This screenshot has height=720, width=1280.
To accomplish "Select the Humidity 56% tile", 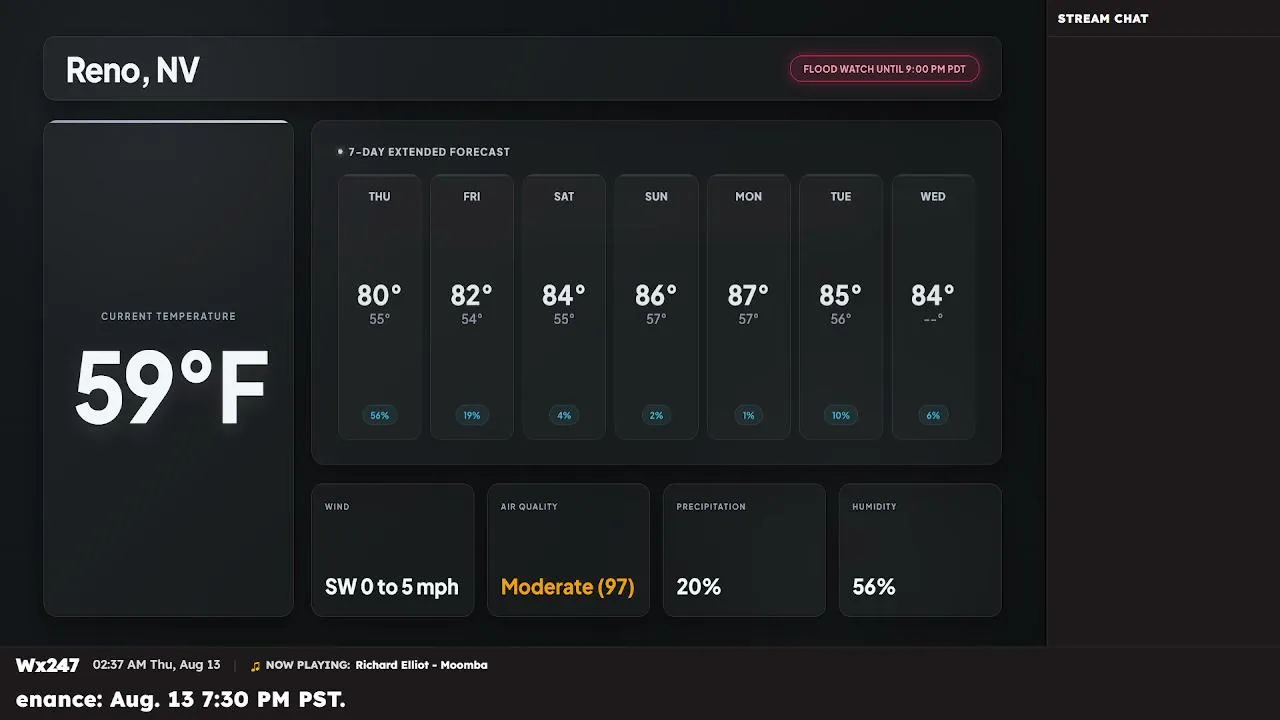I will click(920, 550).
